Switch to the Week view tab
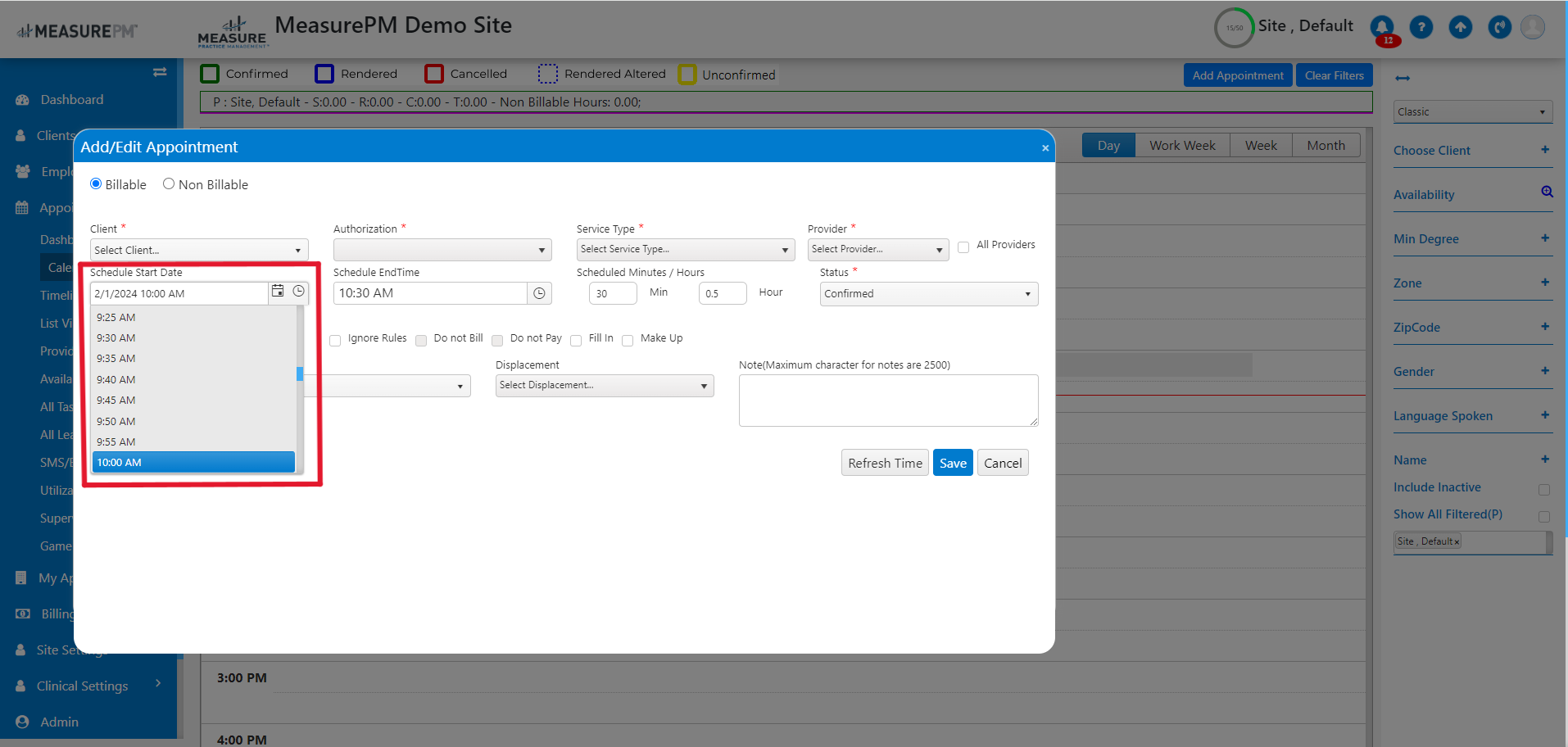 1261,145
